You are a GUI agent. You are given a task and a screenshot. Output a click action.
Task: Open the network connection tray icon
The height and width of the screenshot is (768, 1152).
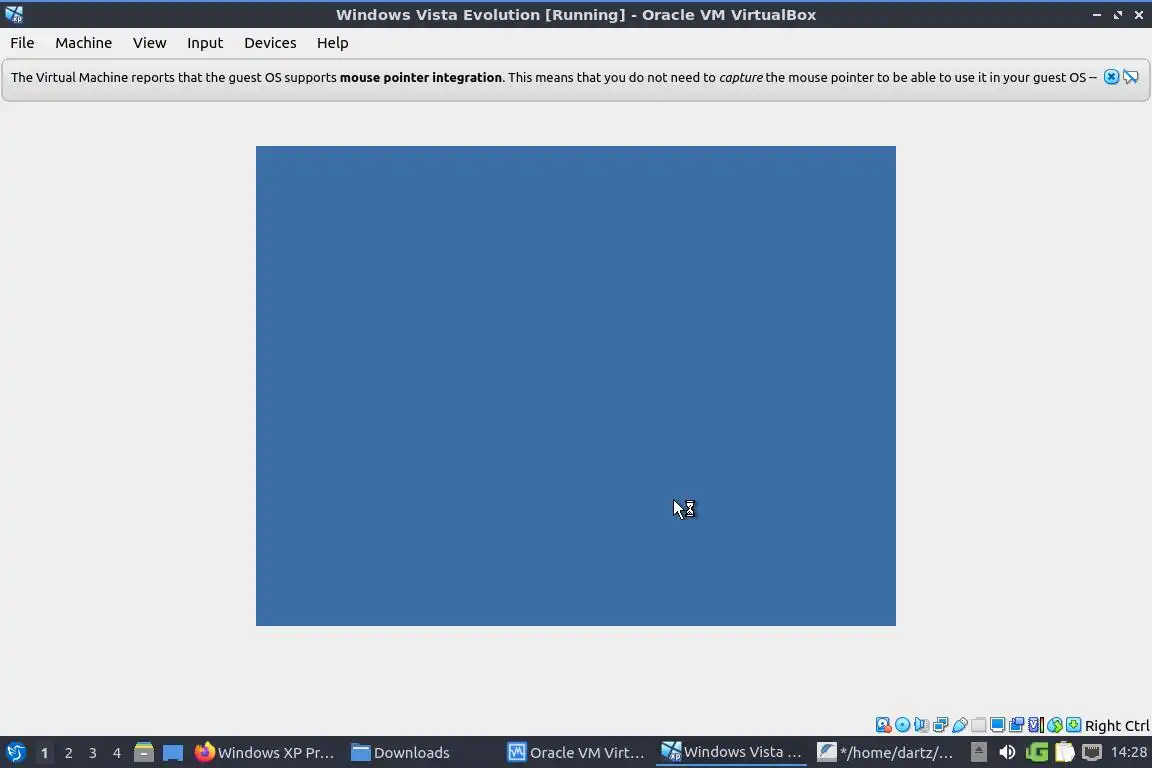coord(1092,753)
